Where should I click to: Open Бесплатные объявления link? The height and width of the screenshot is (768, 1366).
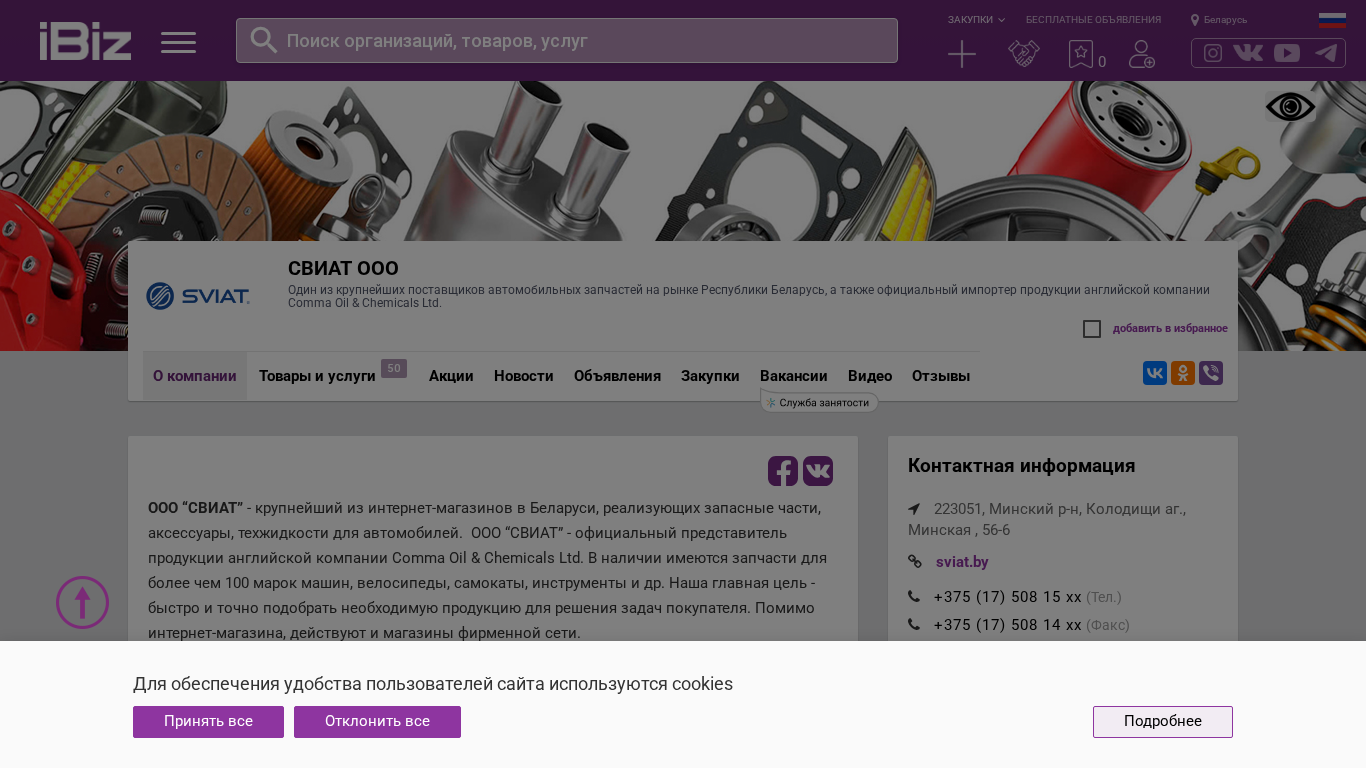pyautogui.click(x=1093, y=20)
